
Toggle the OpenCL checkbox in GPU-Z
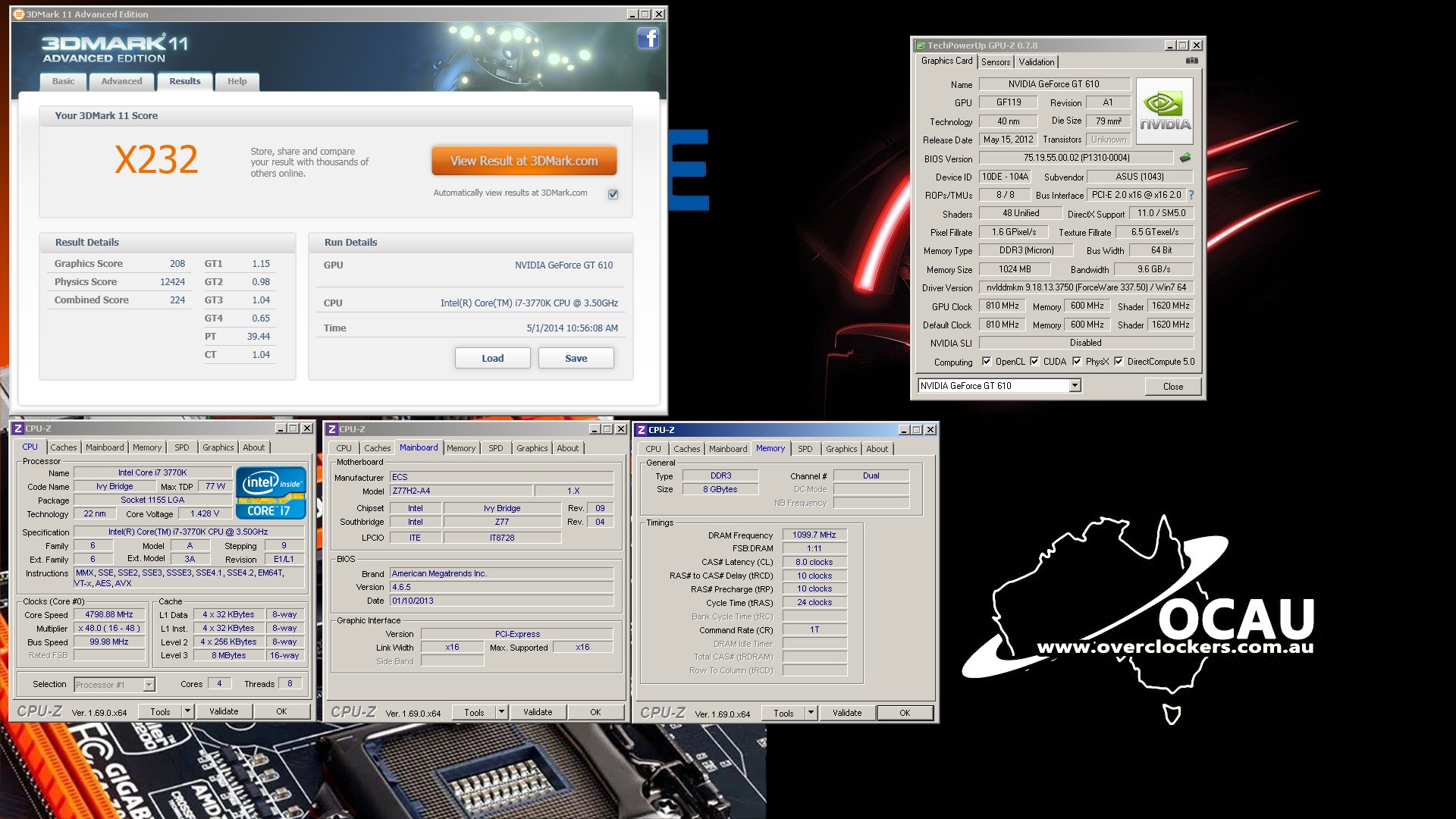pos(986,362)
